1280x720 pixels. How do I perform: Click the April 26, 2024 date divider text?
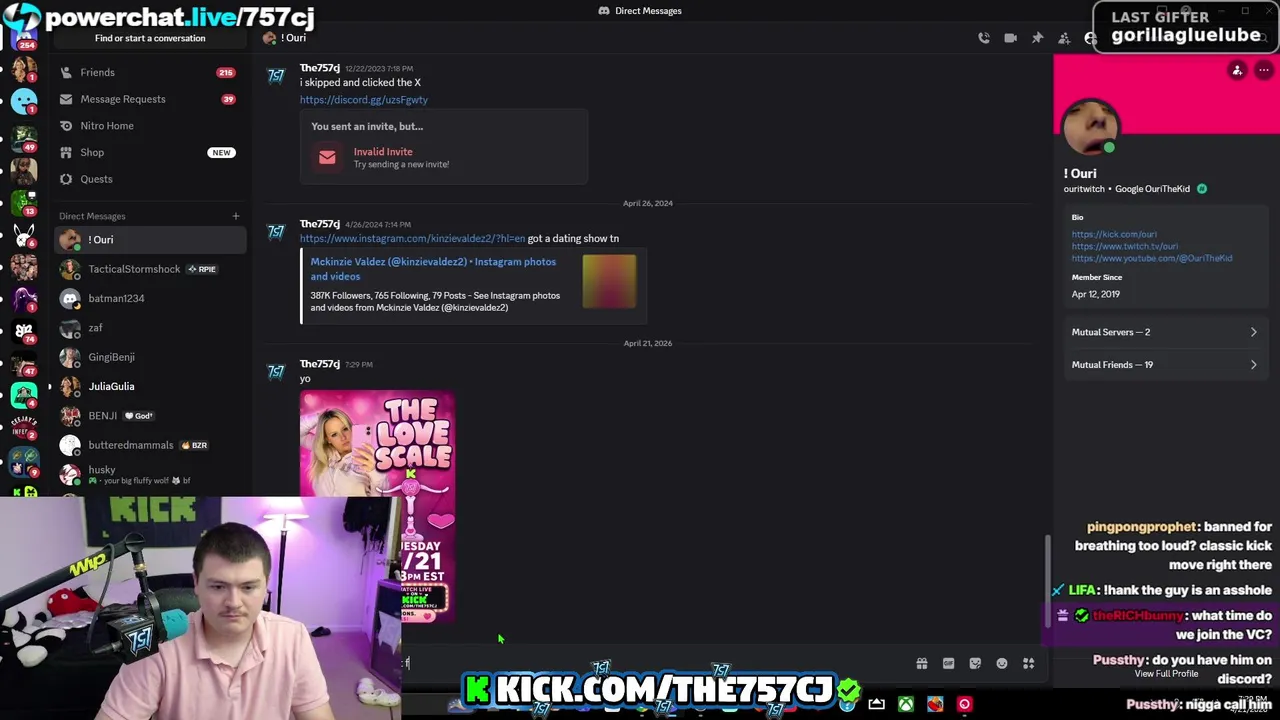(648, 203)
